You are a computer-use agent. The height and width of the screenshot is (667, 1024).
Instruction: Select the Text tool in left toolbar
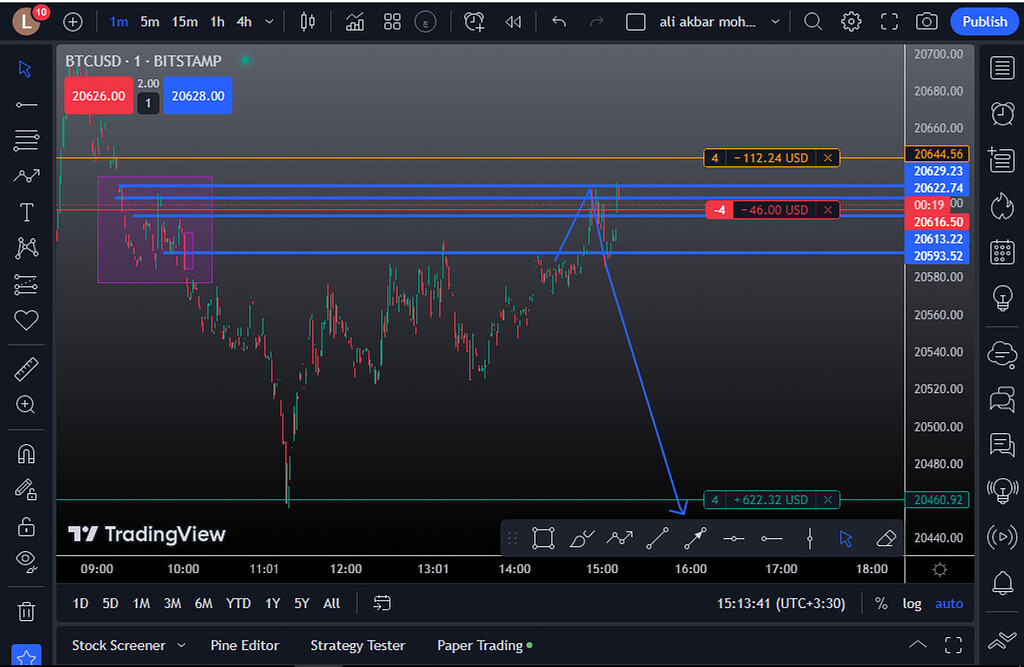click(26, 212)
